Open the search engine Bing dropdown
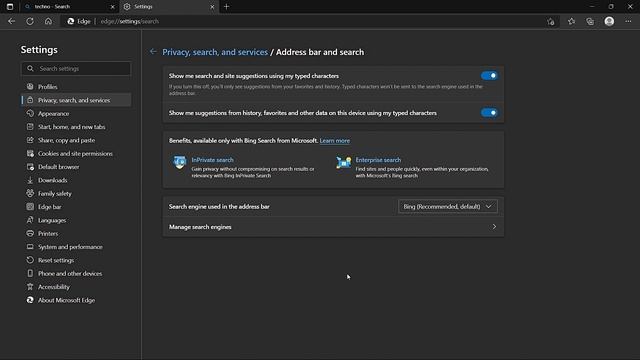This screenshot has height=360, width=640. pyautogui.click(x=448, y=207)
